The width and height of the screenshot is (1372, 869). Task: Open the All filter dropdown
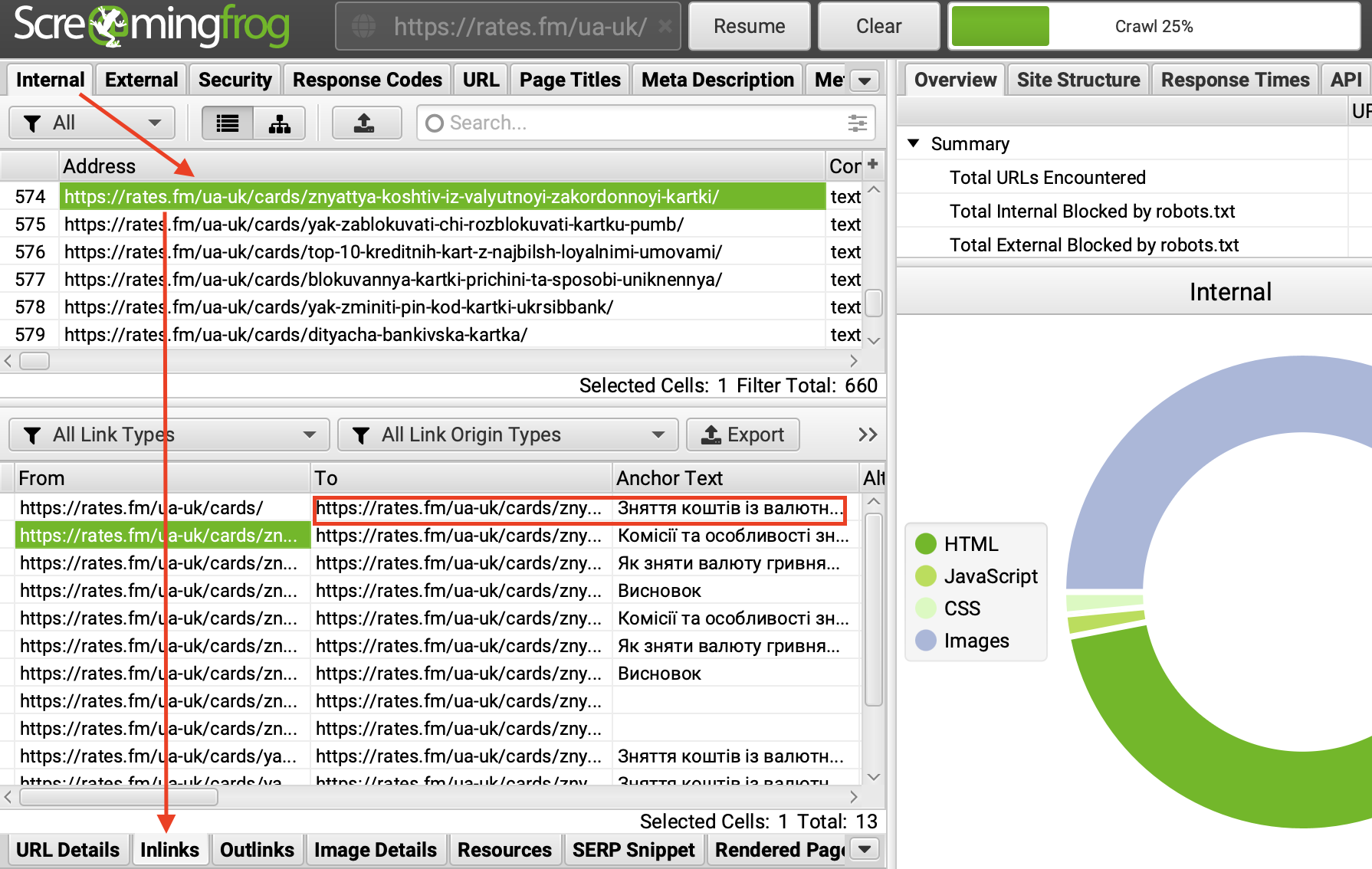click(92, 123)
